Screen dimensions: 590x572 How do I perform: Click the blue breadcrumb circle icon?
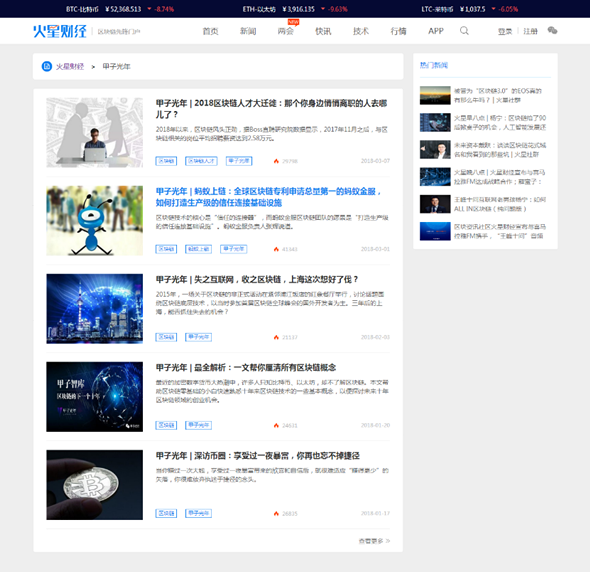pos(47,67)
